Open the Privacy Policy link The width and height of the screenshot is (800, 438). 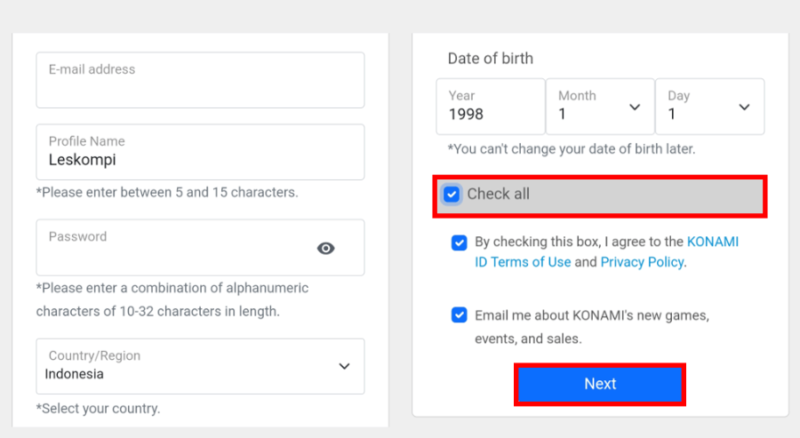[x=642, y=262]
